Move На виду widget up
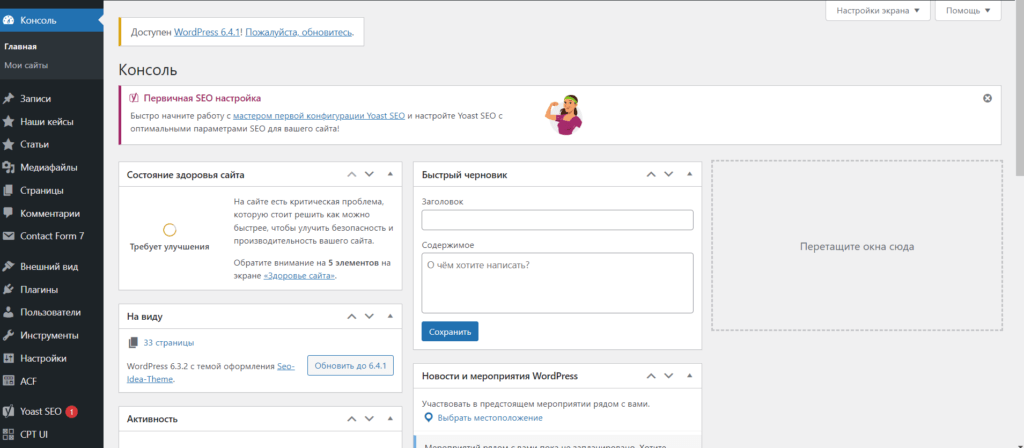This screenshot has height=448, width=1024. click(352, 316)
